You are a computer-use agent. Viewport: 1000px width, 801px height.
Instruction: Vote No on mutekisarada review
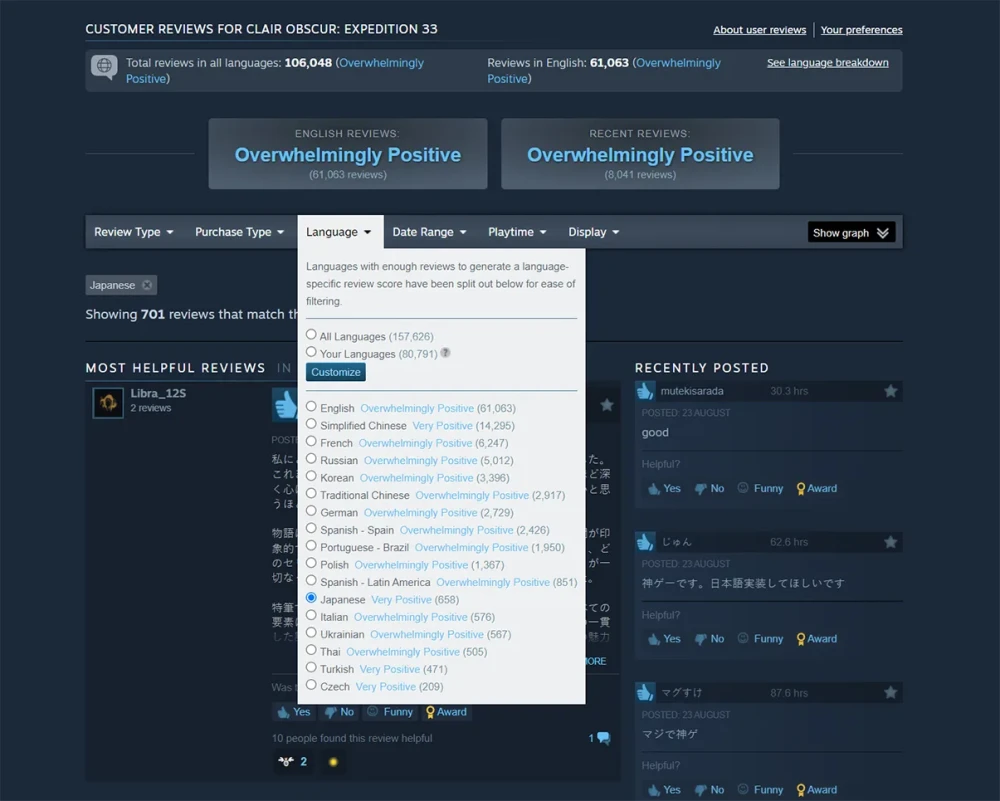709,489
